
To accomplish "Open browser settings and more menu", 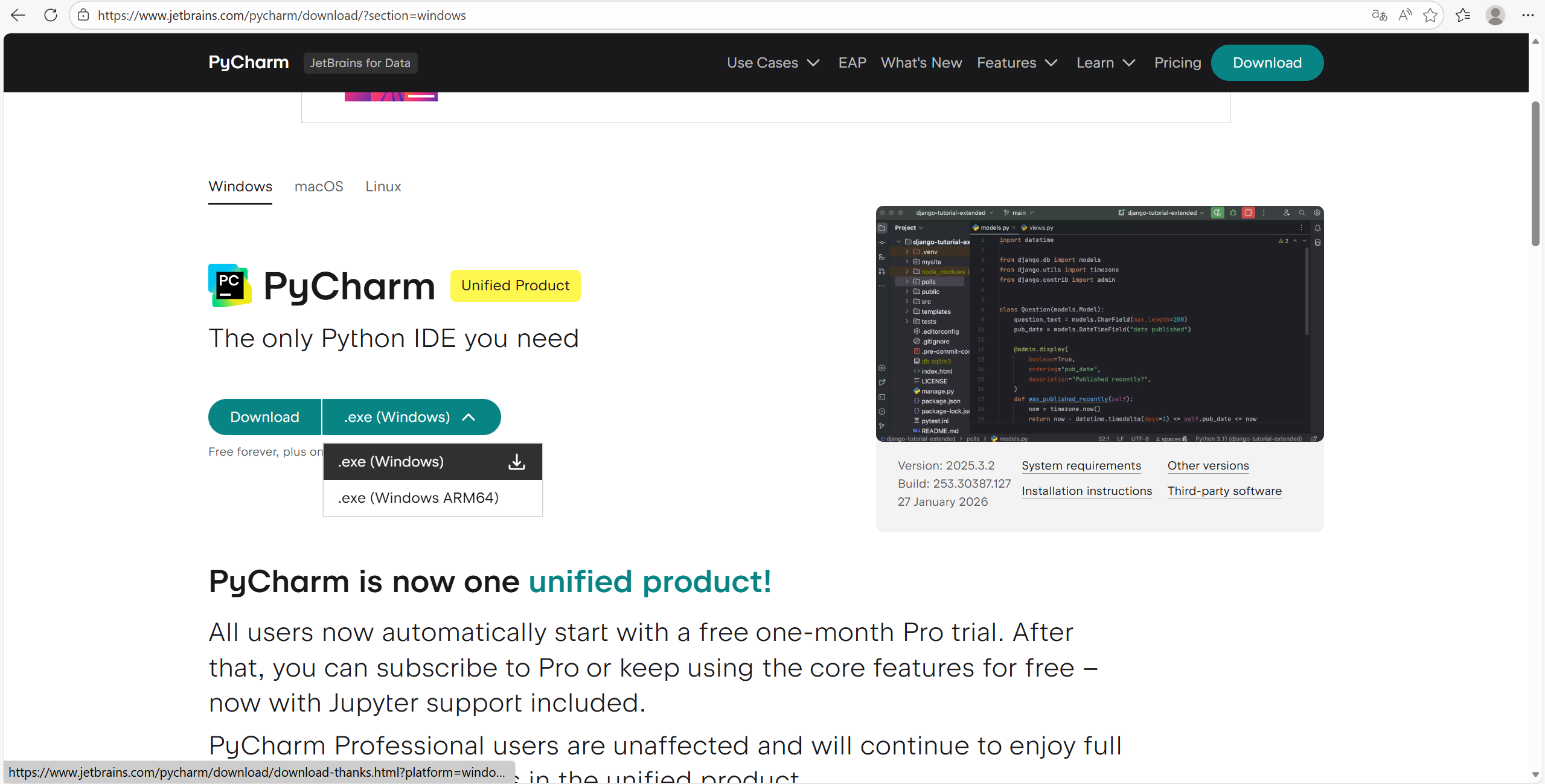I will (x=1528, y=15).
